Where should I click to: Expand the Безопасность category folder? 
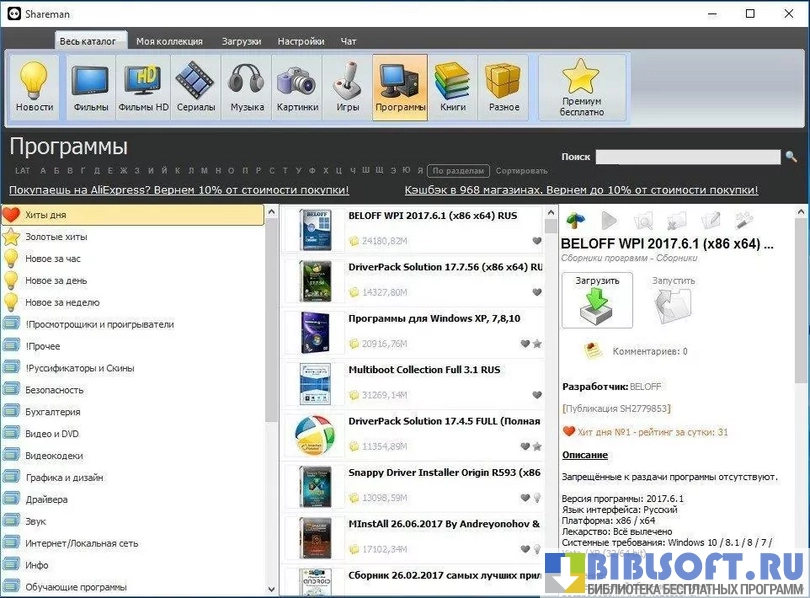point(53,390)
